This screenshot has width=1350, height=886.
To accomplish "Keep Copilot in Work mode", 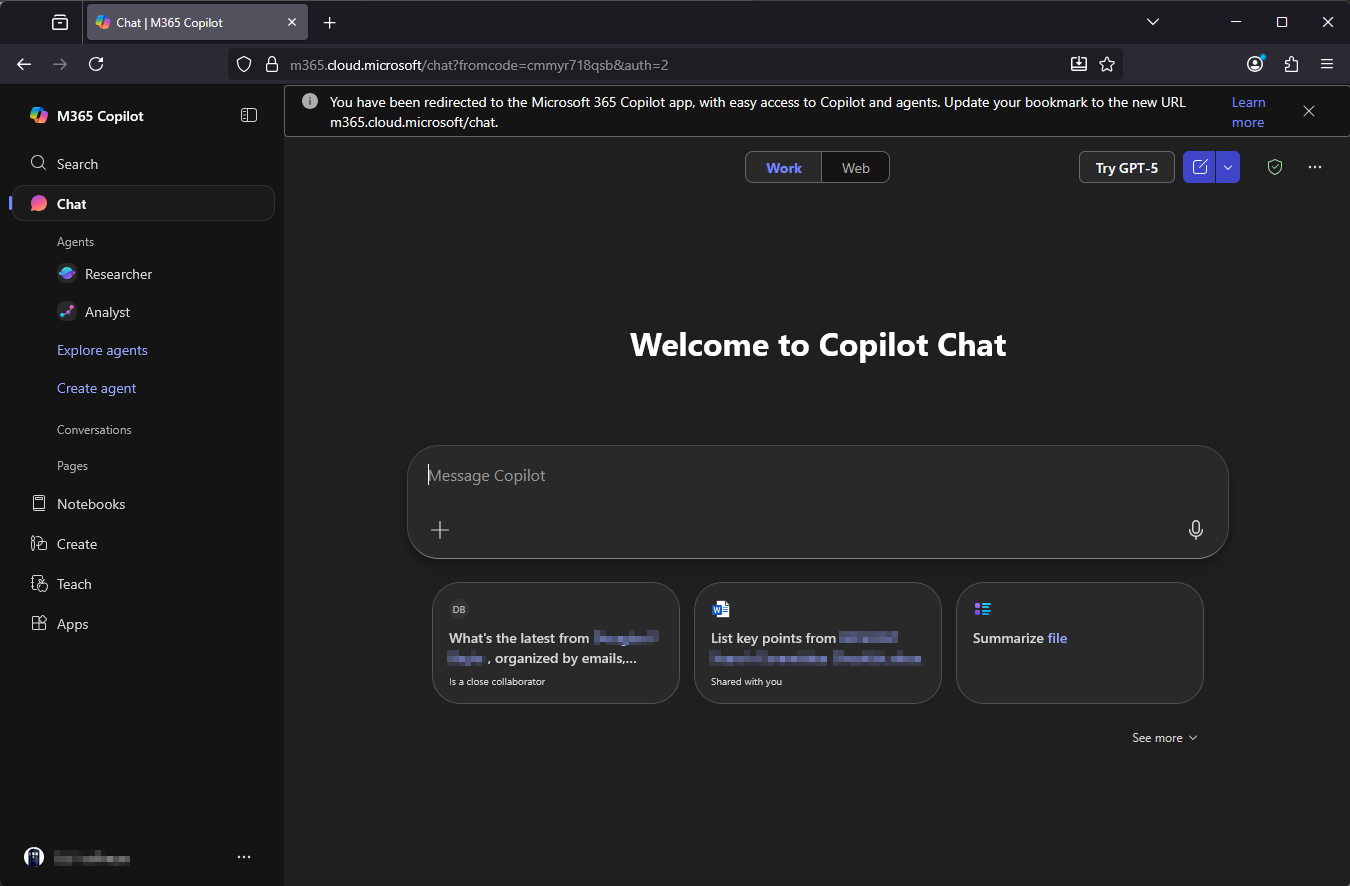I will [783, 167].
